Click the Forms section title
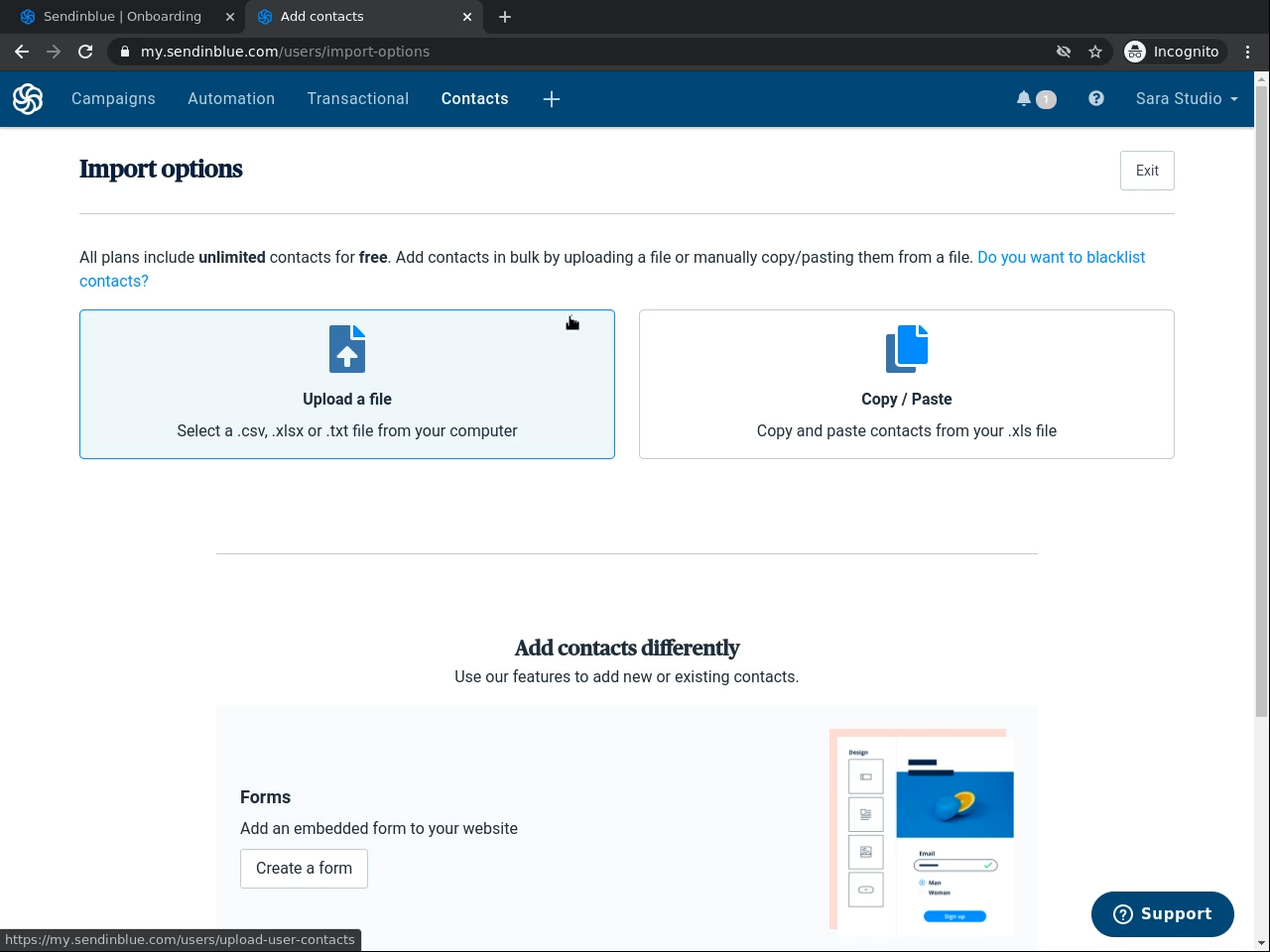This screenshot has height=952, width=1270. tap(265, 797)
